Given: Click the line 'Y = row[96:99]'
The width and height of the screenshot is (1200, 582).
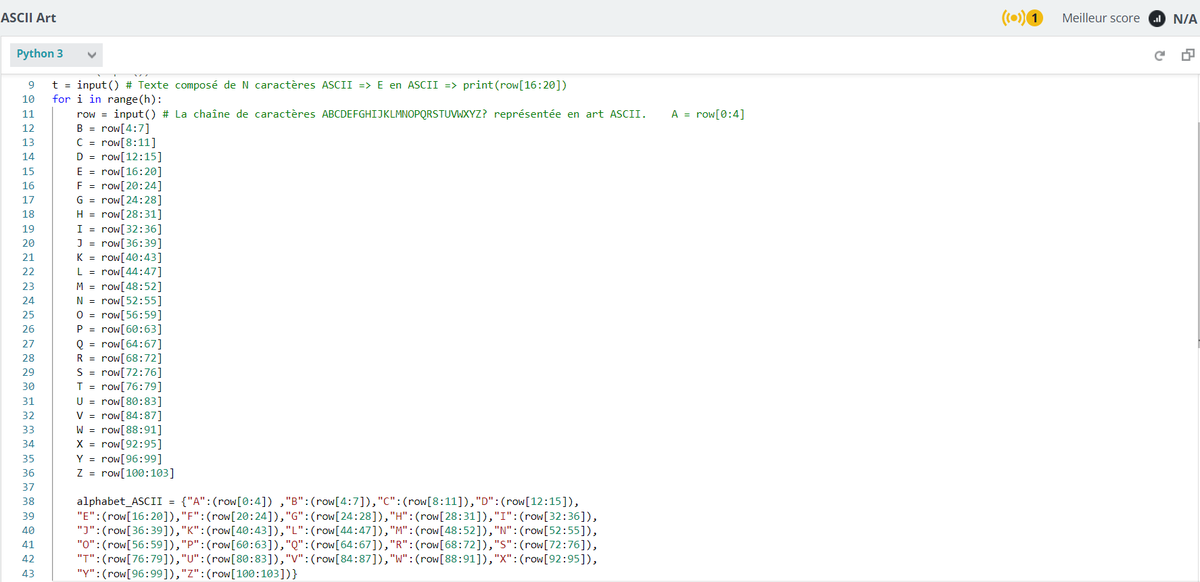Looking at the screenshot, I should click(x=120, y=459).
